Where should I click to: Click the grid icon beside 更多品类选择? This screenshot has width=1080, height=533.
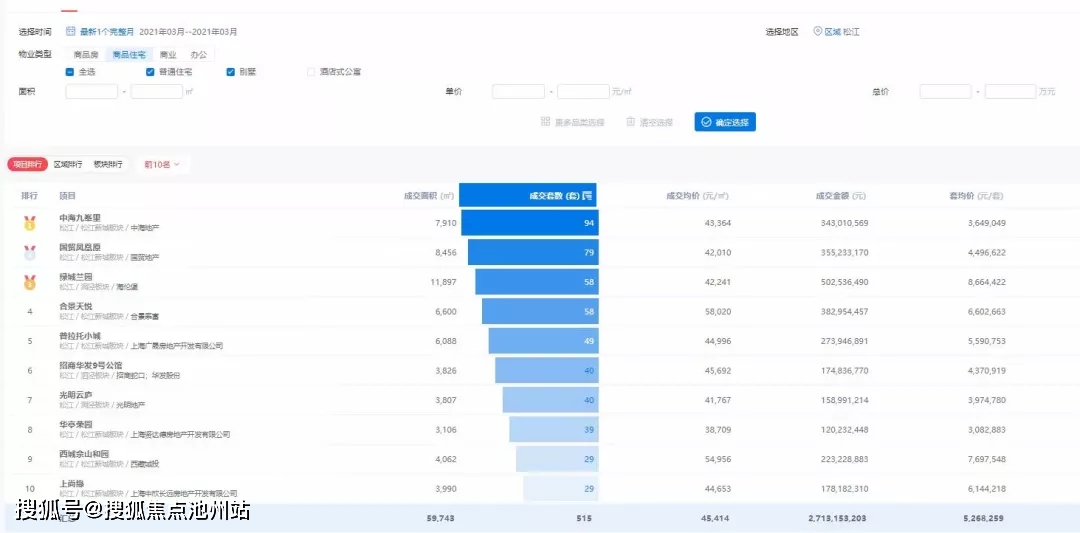point(546,122)
